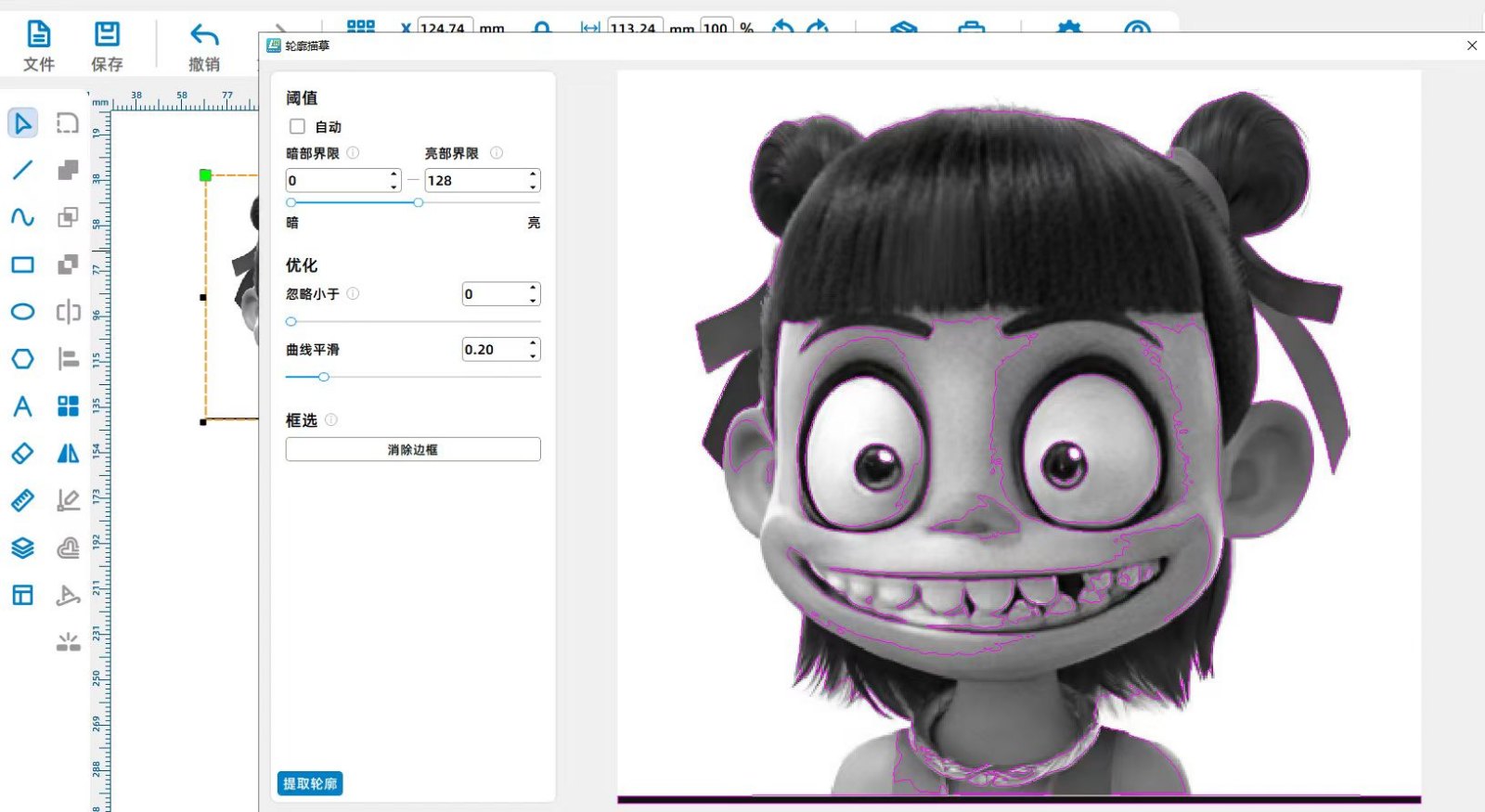Decrease 暗部界限 with down arrow
1485x812 pixels.
(x=394, y=187)
